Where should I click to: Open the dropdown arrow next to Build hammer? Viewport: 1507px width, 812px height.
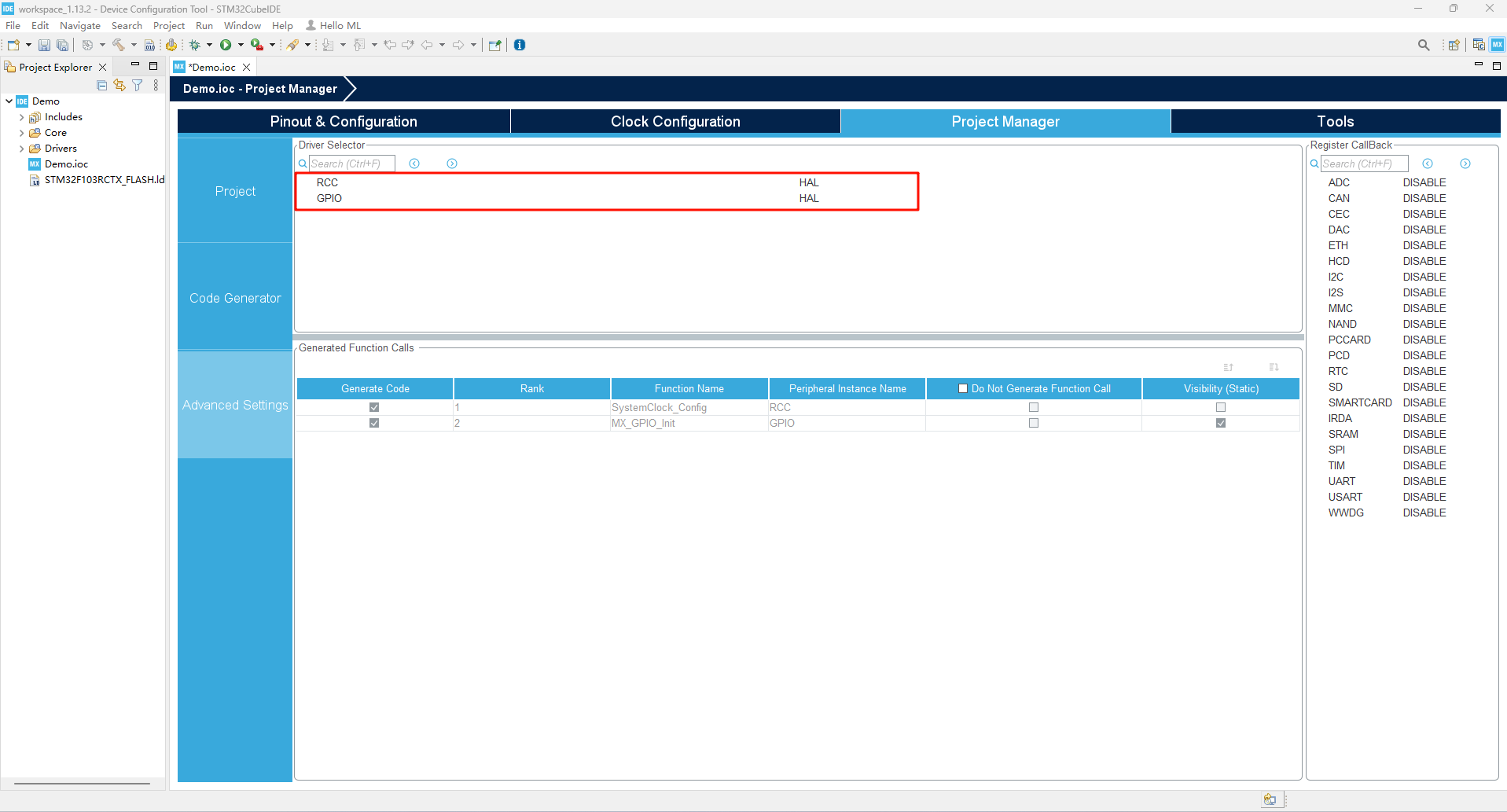(134, 45)
